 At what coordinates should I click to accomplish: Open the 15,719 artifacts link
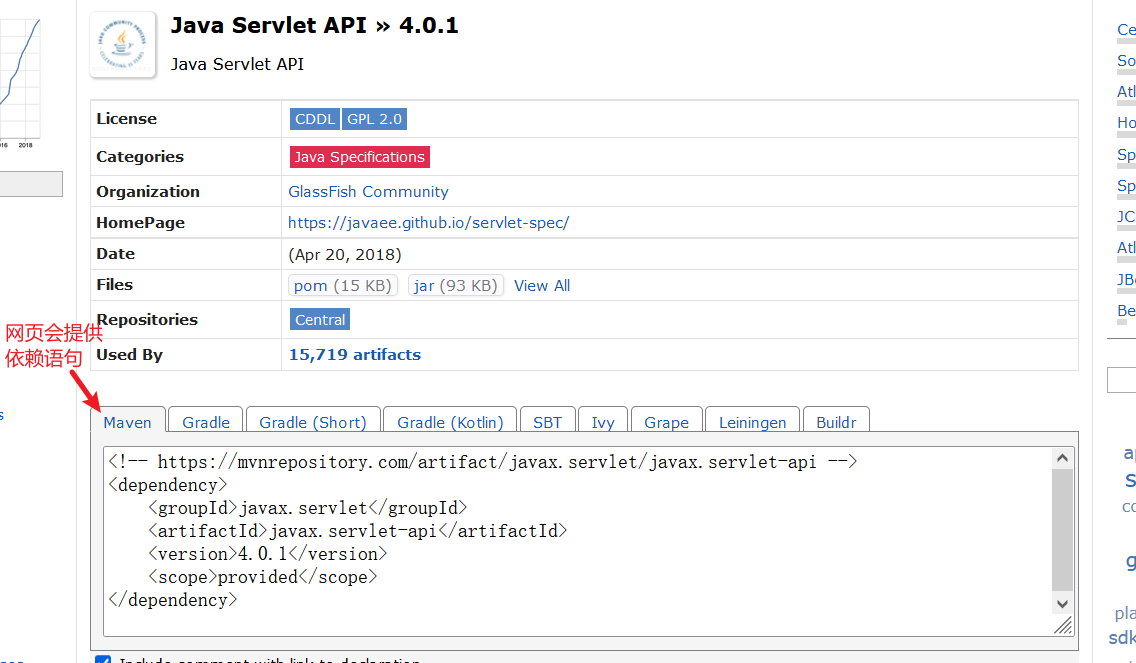(354, 354)
